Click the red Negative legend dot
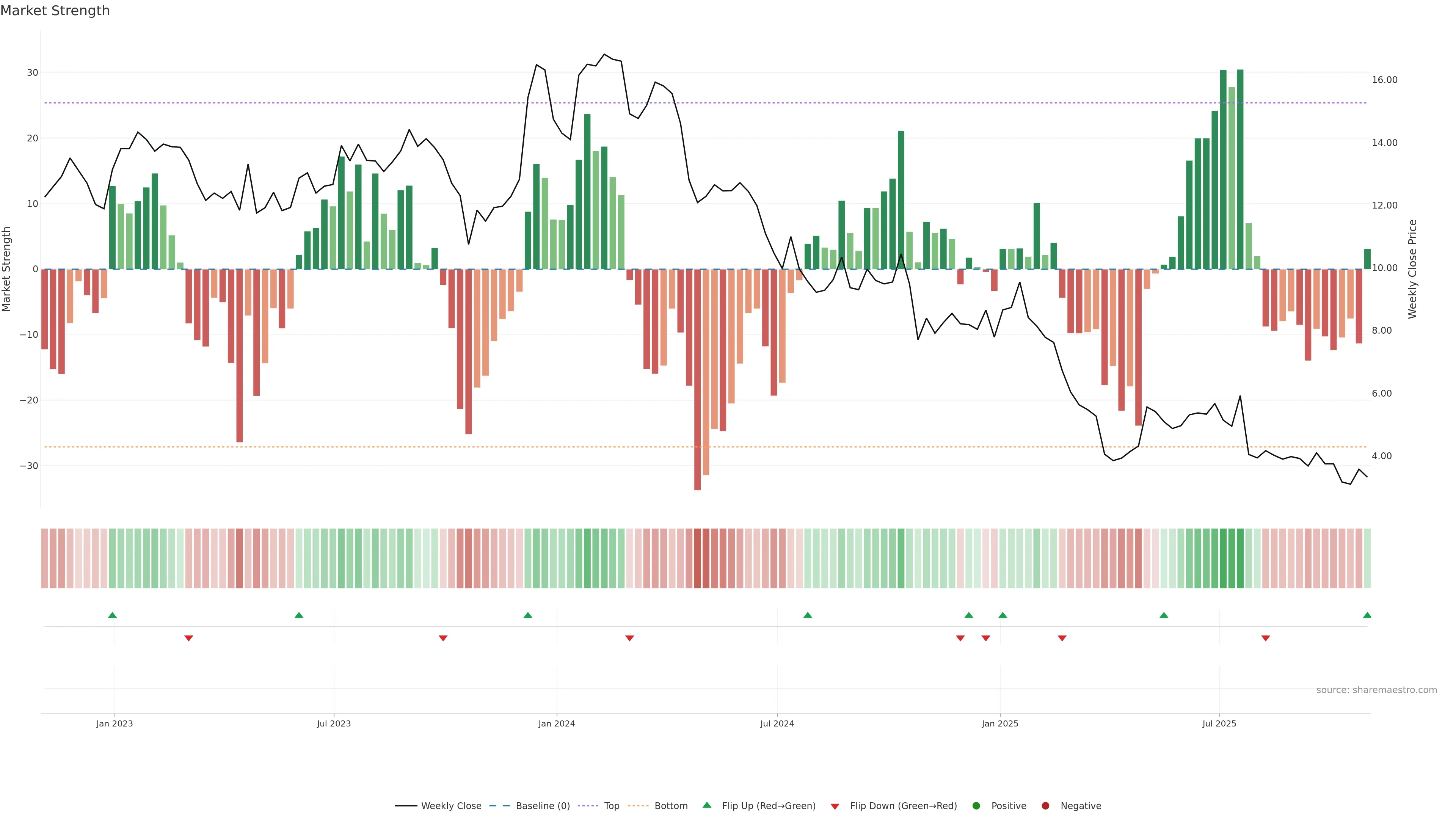 [1045, 806]
